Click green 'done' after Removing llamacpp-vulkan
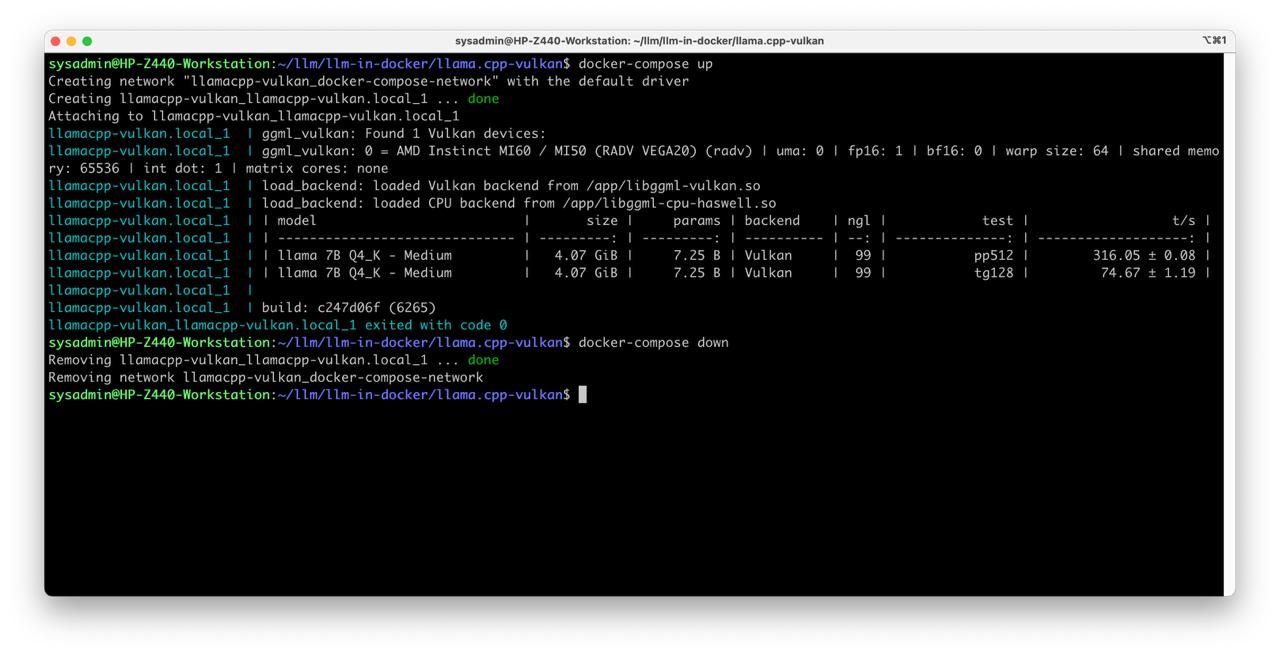This screenshot has height=655, width=1280. [x=483, y=360]
